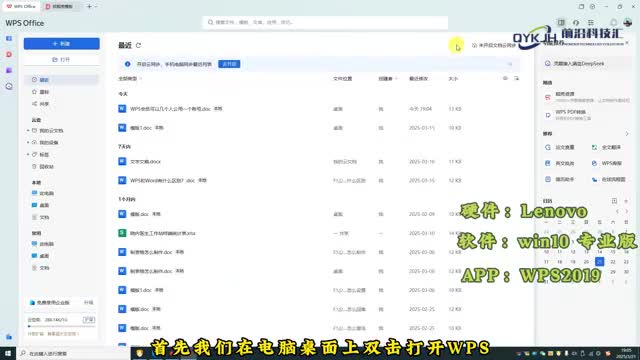
Task: Expand the 标签 tree arrow
Action: (x=28, y=155)
